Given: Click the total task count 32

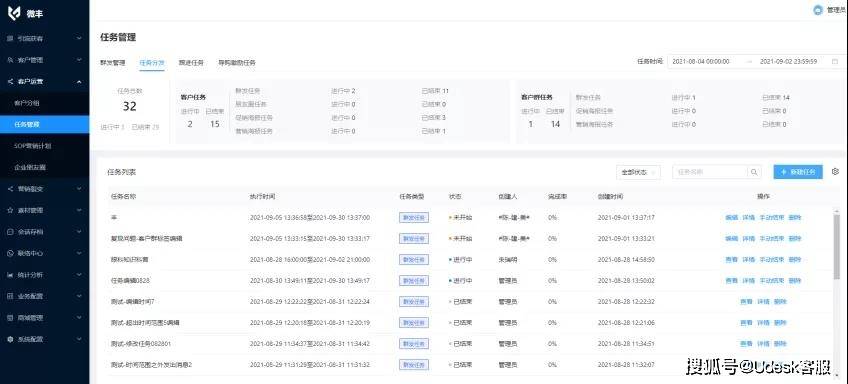Looking at the screenshot, I should [x=129, y=107].
